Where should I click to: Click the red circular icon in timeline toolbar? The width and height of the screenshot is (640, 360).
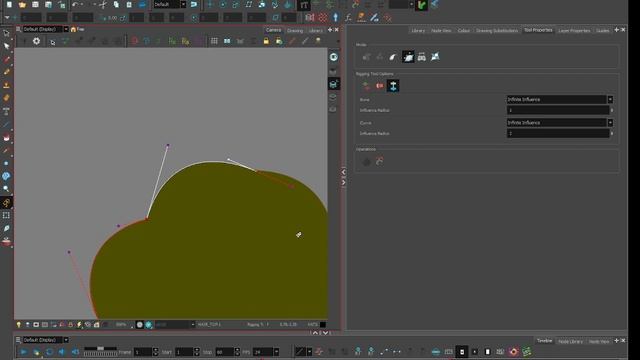[513, 351]
